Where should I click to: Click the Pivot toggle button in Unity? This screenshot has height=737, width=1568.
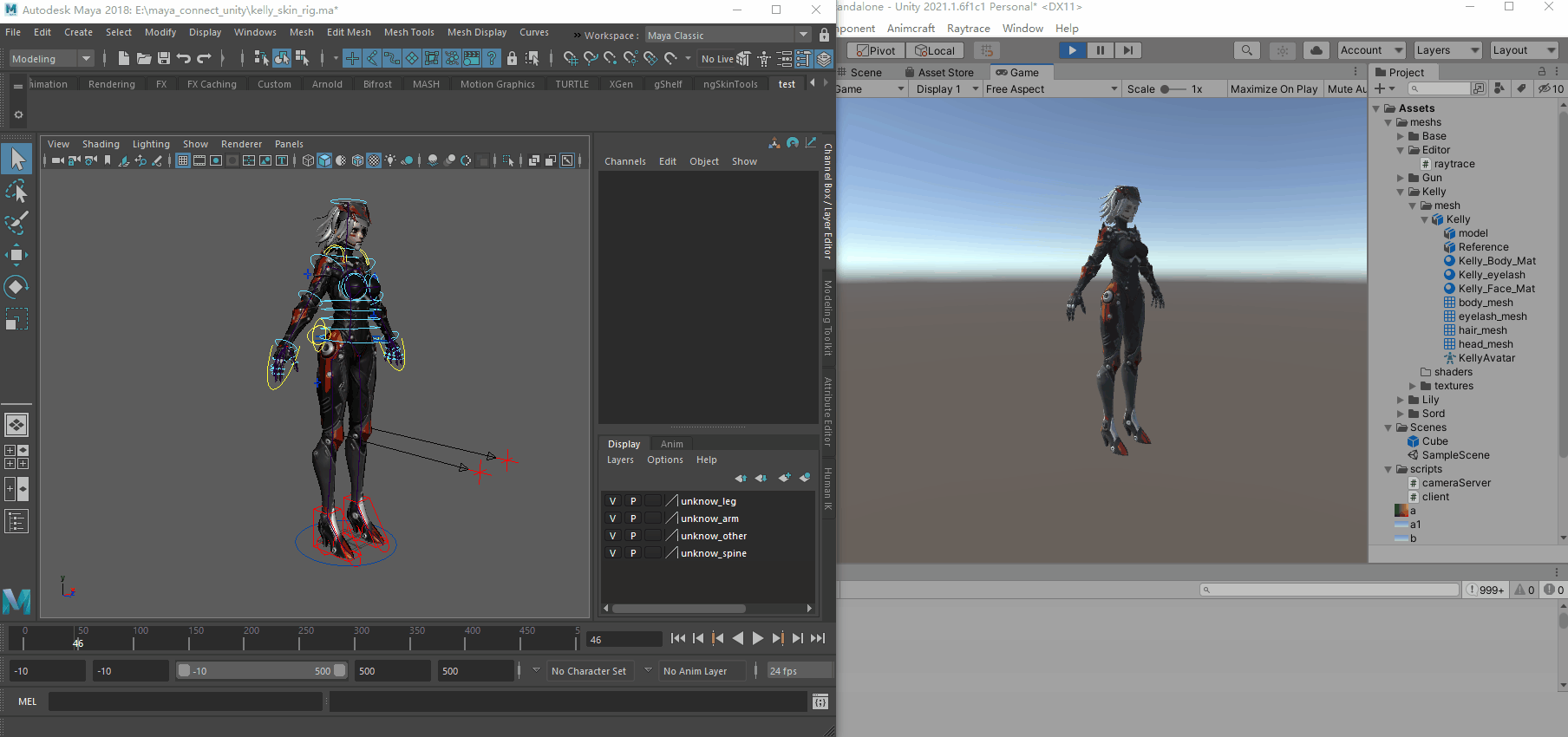click(875, 50)
